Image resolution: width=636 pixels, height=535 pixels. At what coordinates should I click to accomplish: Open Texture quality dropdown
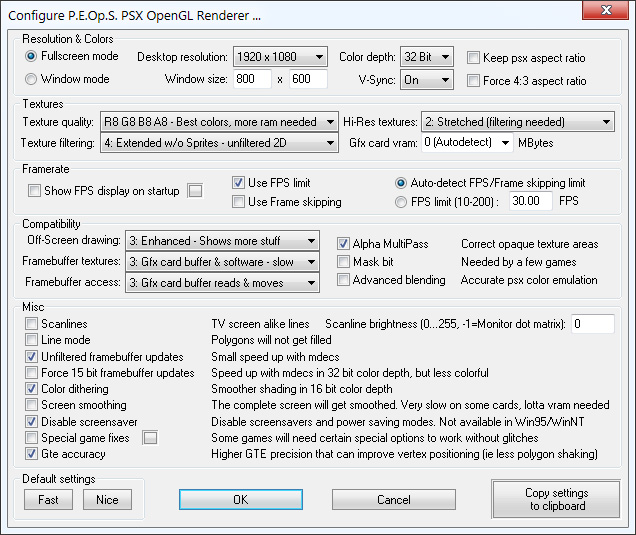(219, 122)
